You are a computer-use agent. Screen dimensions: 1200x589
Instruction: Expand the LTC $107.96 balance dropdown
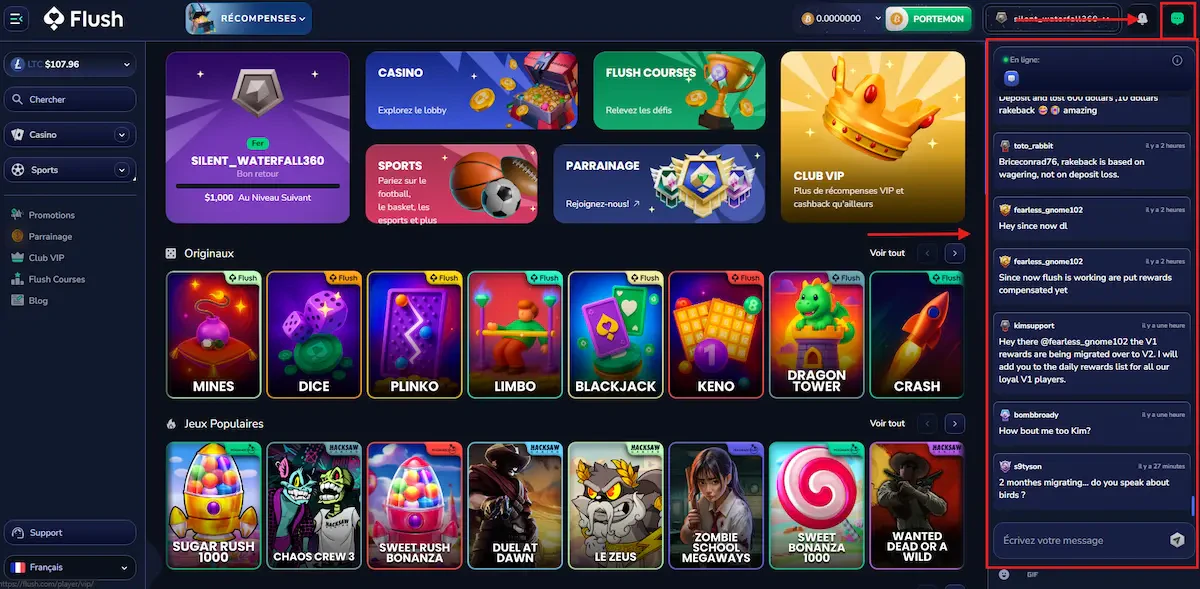(x=70, y=64)
